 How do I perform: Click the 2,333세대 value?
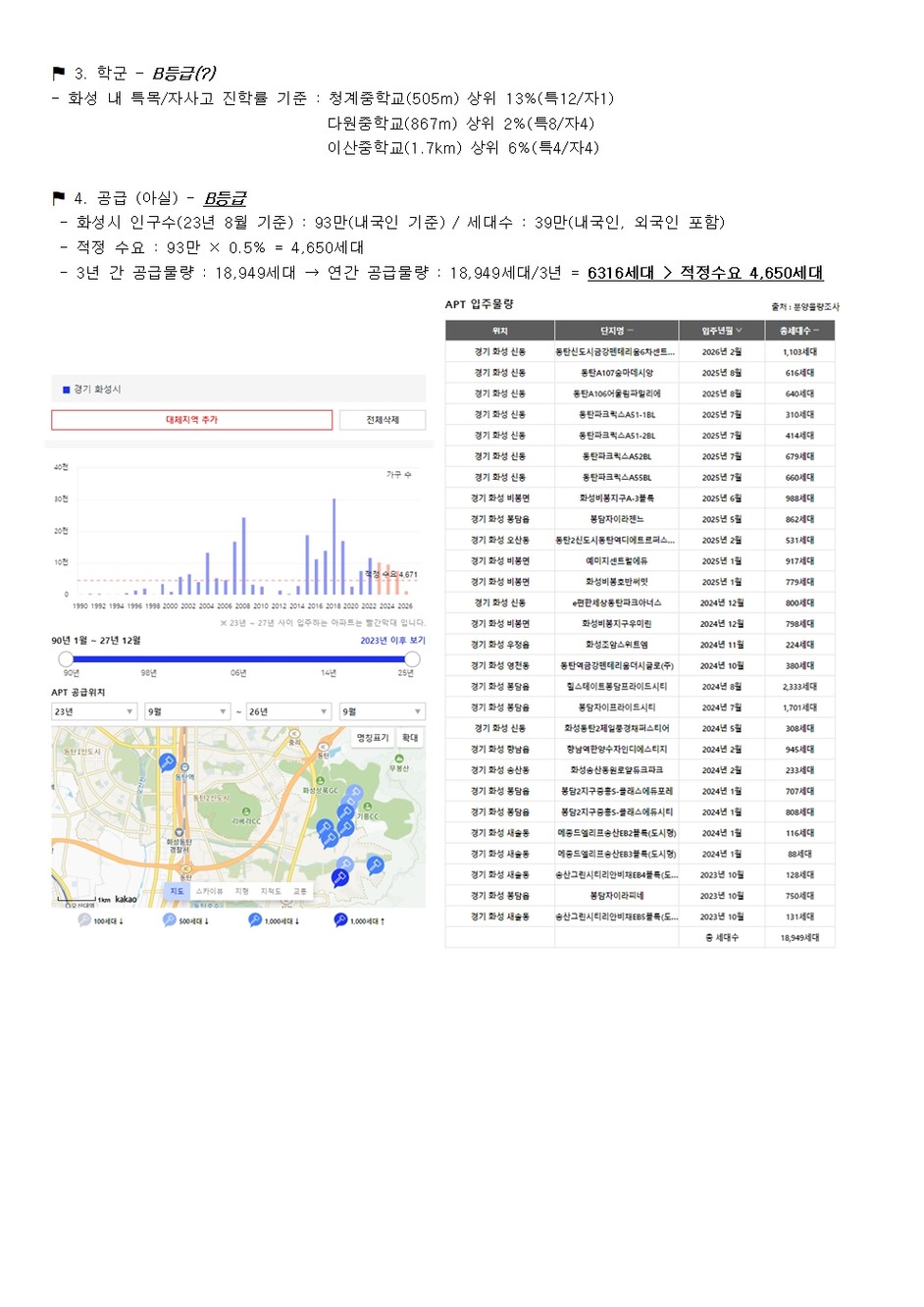799,686
